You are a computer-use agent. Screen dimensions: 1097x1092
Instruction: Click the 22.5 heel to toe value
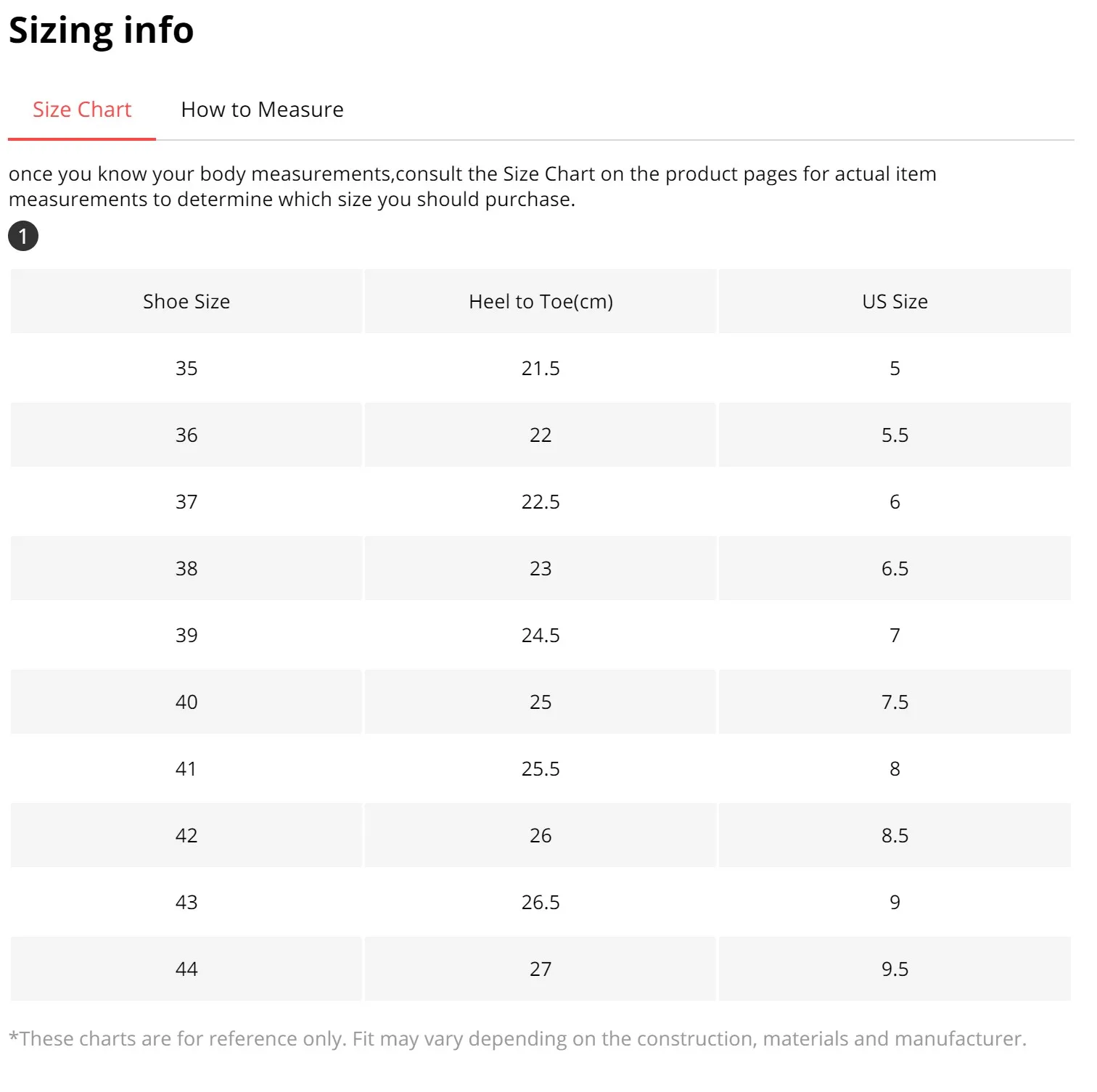pos(541,502)
